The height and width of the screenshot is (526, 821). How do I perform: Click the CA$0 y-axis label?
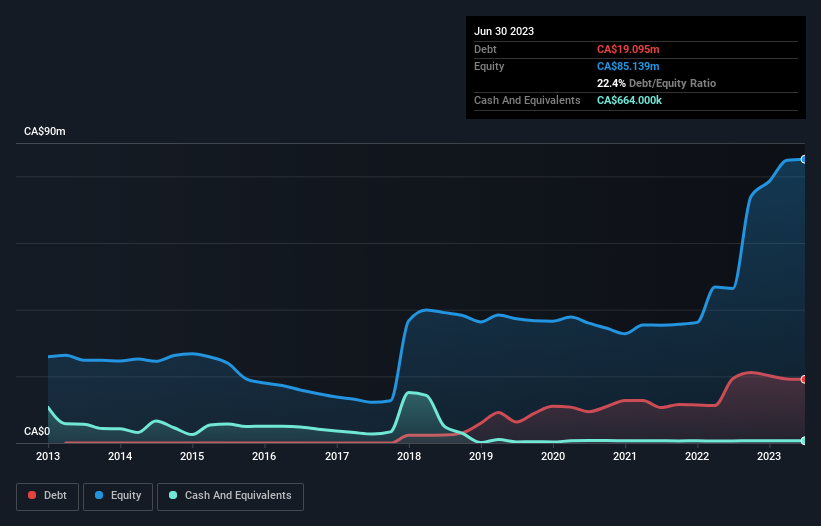(x=37, y=431)
